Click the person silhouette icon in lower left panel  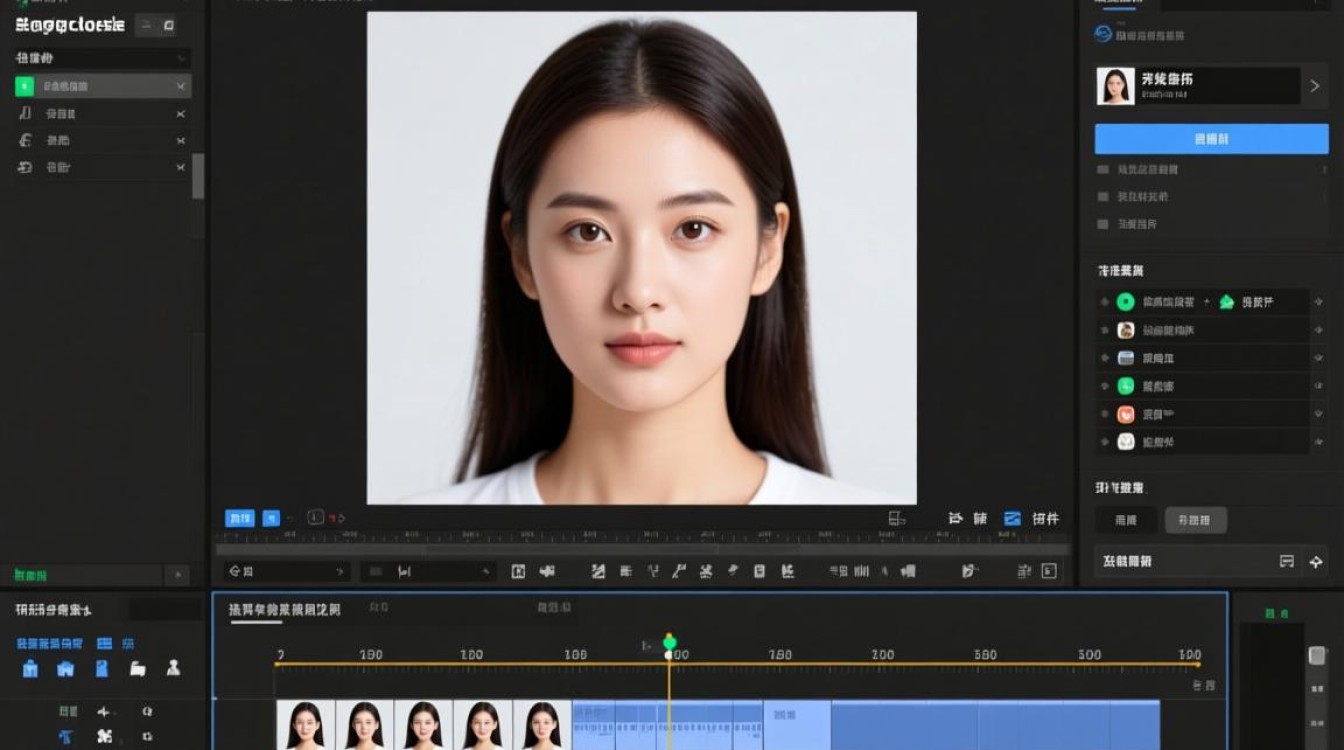[x=173, y=668]
